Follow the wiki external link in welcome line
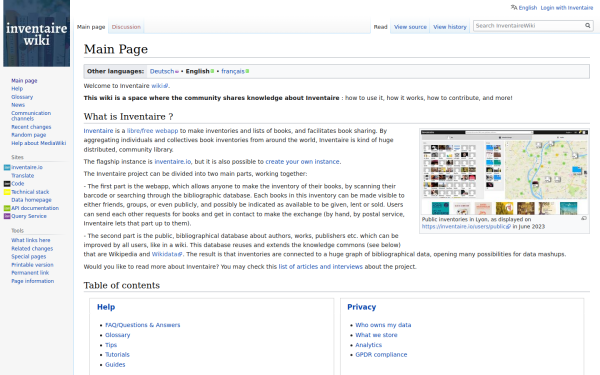Viewport: 600px width, 375px height. pos(159,86)
